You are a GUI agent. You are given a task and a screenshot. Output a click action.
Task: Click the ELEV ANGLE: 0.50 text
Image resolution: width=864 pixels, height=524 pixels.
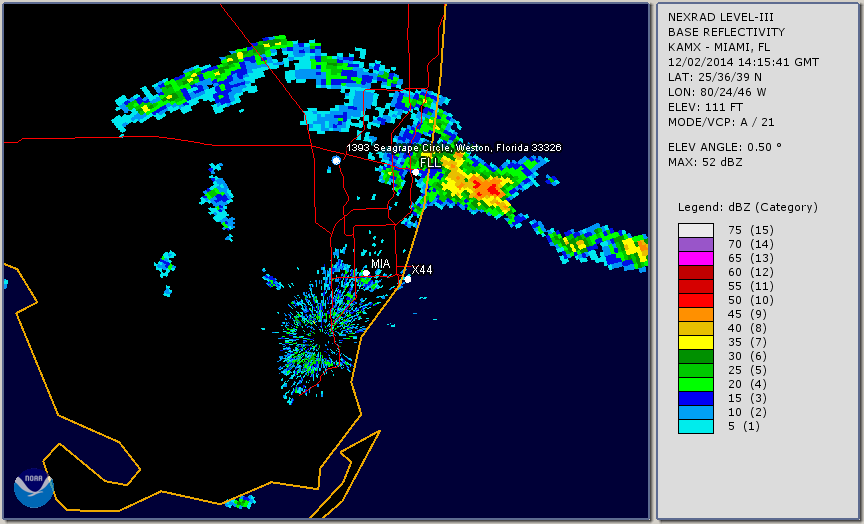[x=725, y=147]
